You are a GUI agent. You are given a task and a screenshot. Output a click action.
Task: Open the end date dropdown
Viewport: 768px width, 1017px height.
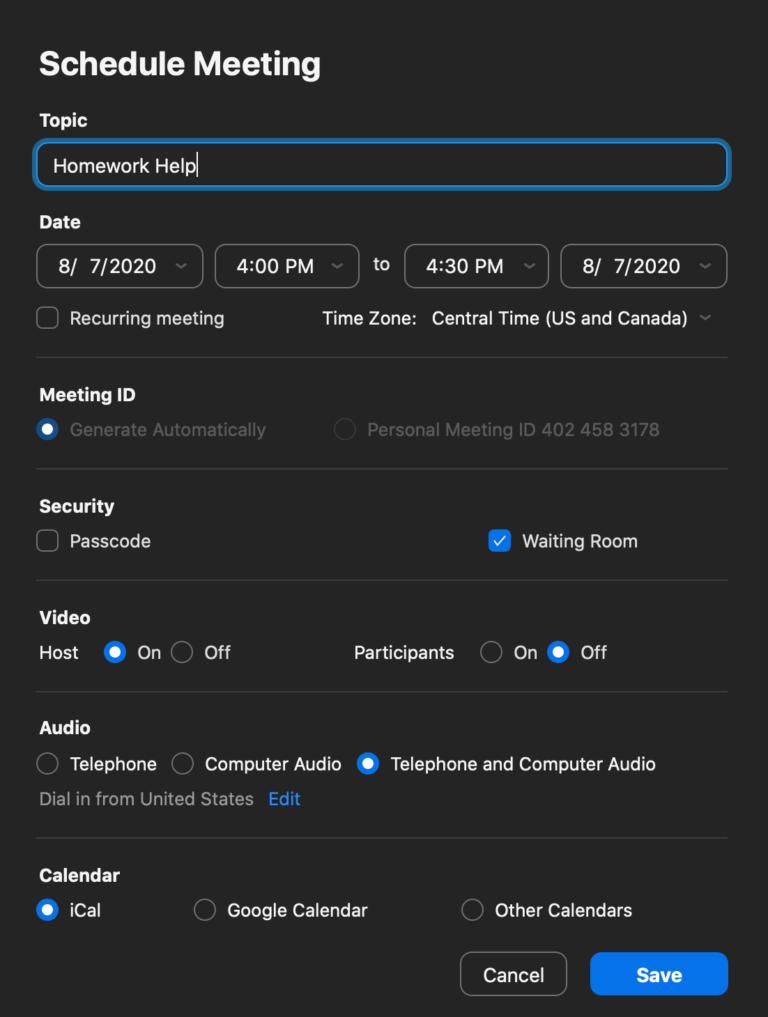643,266
